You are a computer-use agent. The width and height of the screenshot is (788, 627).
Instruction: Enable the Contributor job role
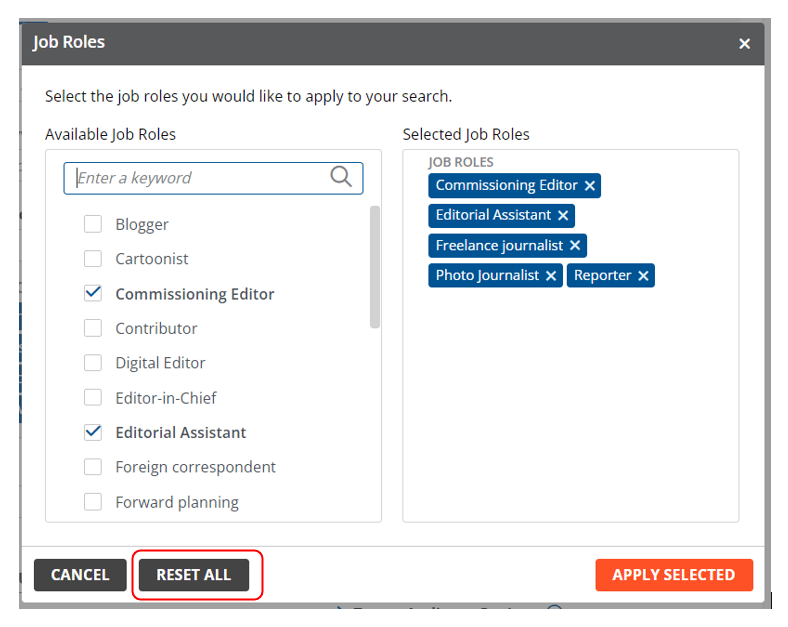pos(93,328)
